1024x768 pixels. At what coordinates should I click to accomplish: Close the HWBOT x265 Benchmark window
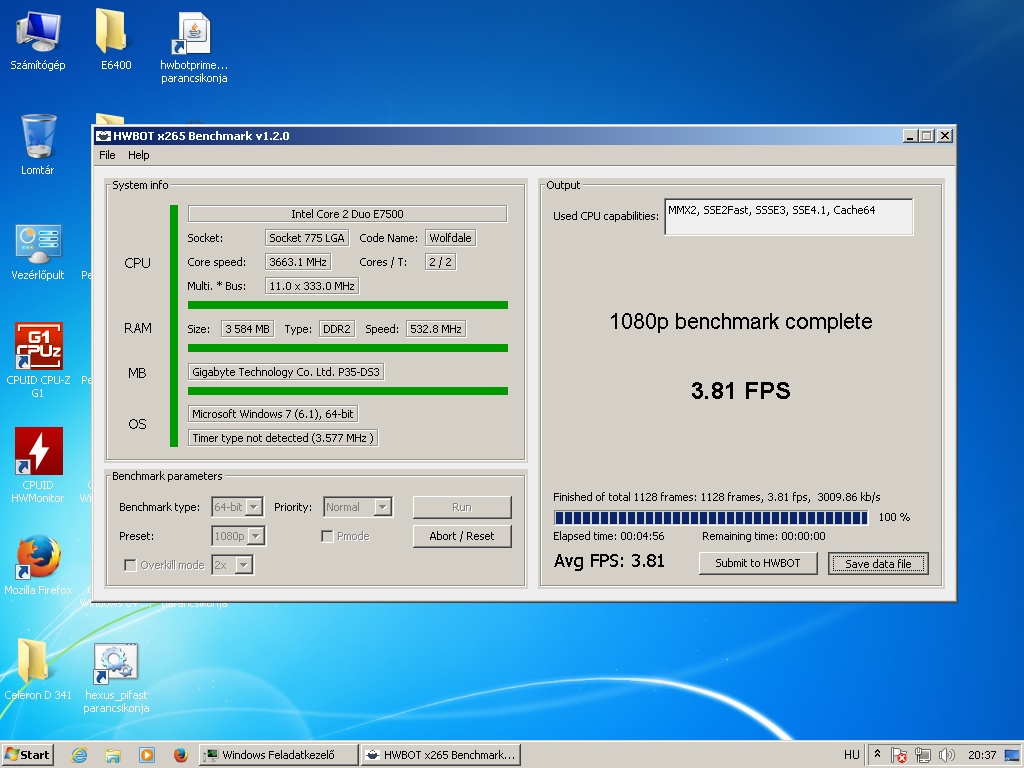(944, 136)
